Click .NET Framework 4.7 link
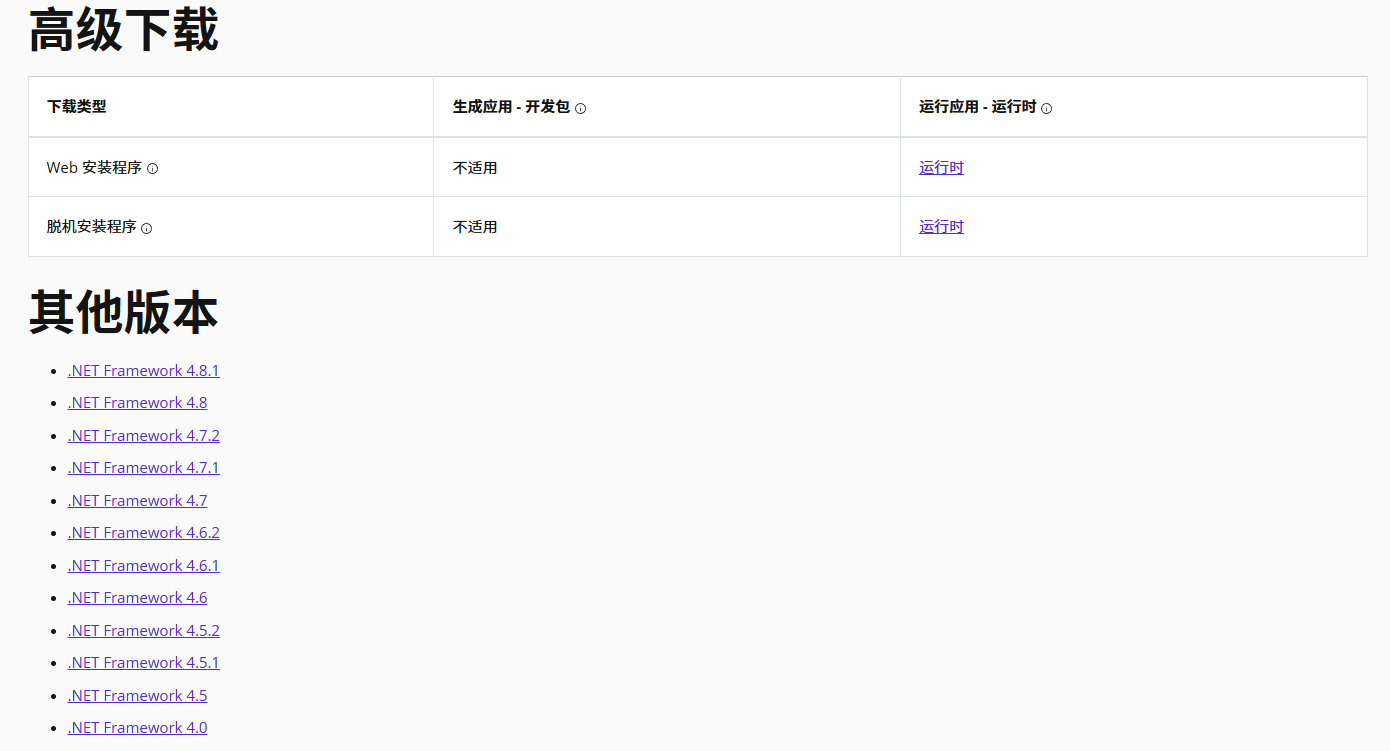The image size is (1390, 751). [x=137, y=500]
